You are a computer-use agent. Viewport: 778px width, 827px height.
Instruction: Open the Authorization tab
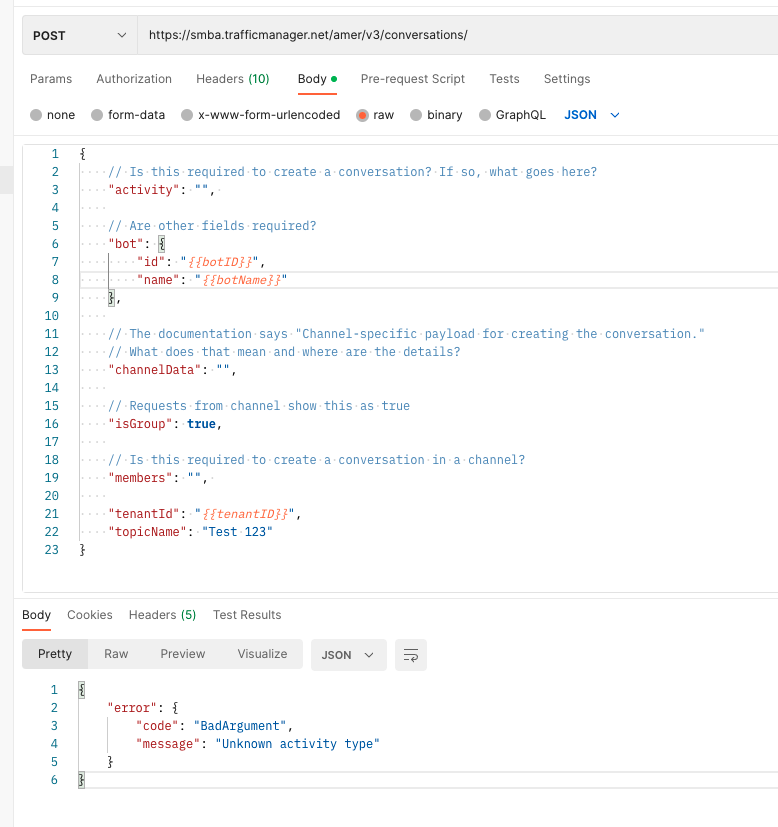(134, 79)
